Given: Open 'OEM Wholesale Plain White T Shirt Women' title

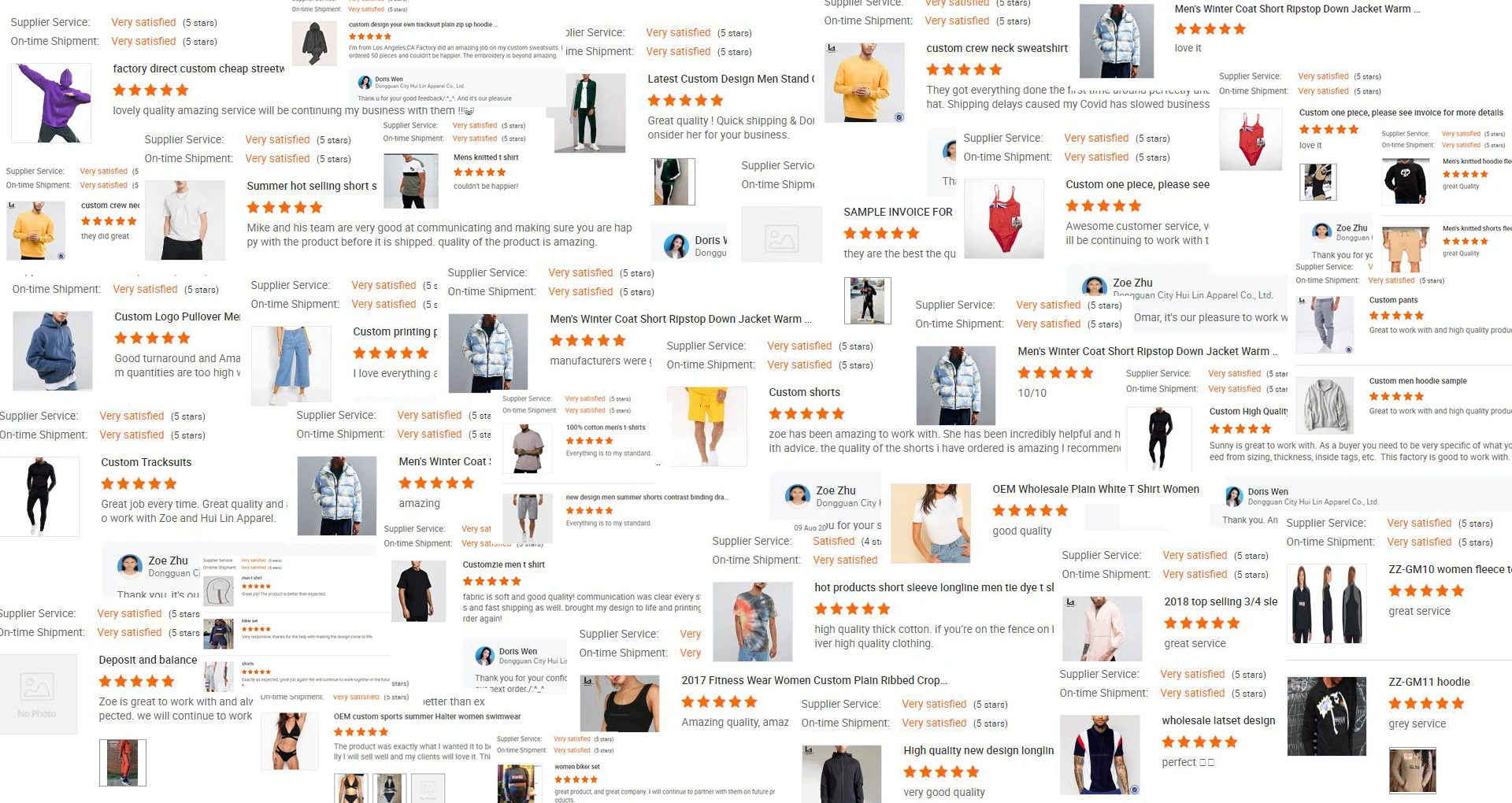Looking at the screenshot, I should click(1095, 489).
